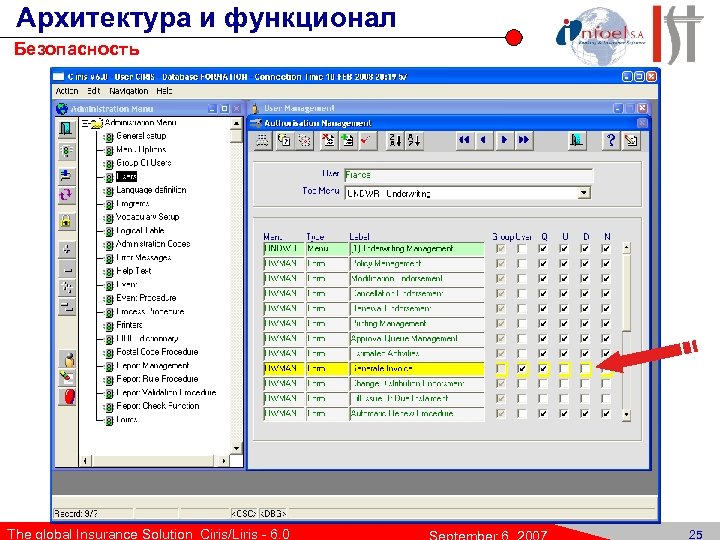The image size is (720, 540).
Task: Select Report Check Function tree item
Action: pos(158,406)
